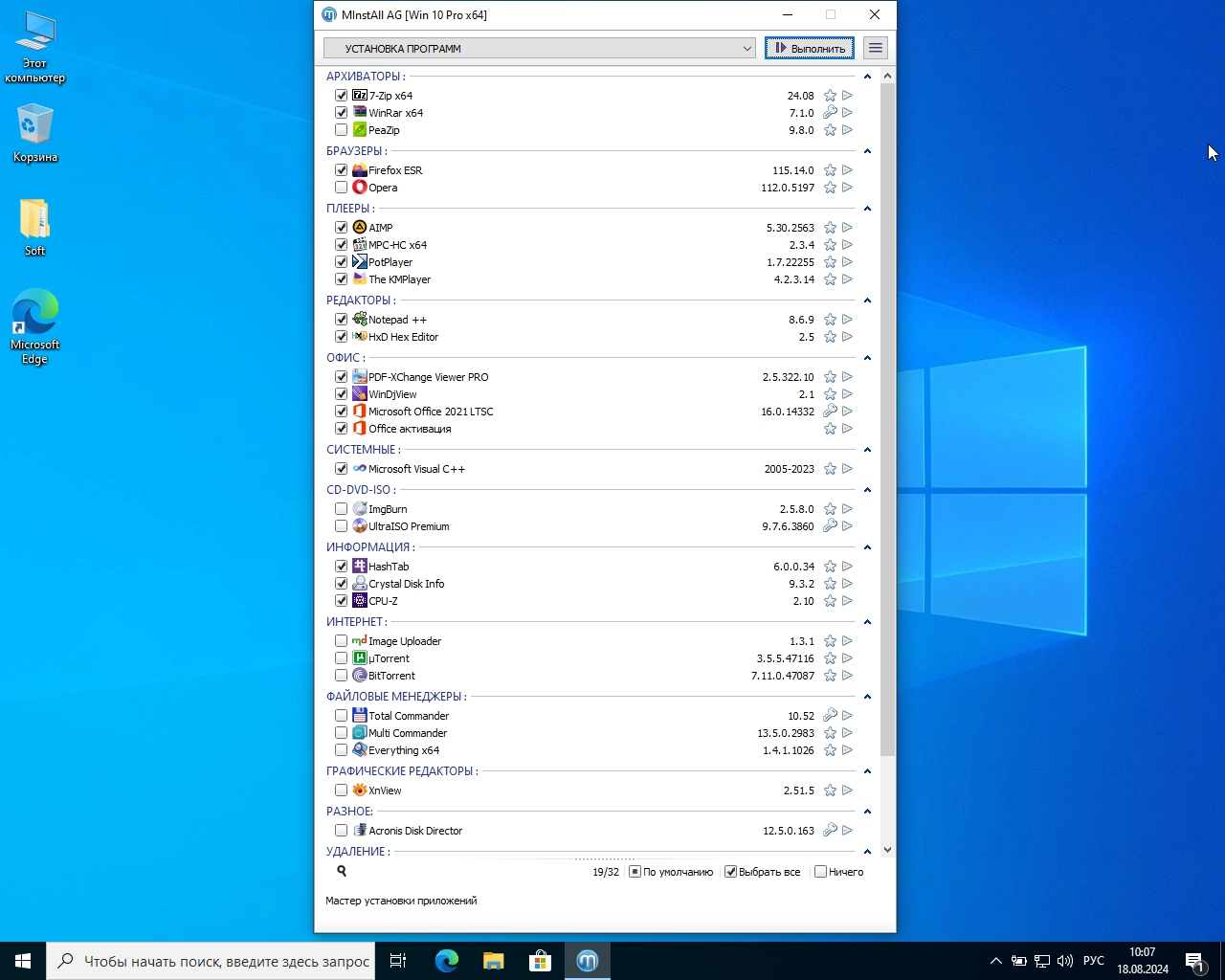
Task: Open Microsoft Store from taskbar
Action: 541,961
